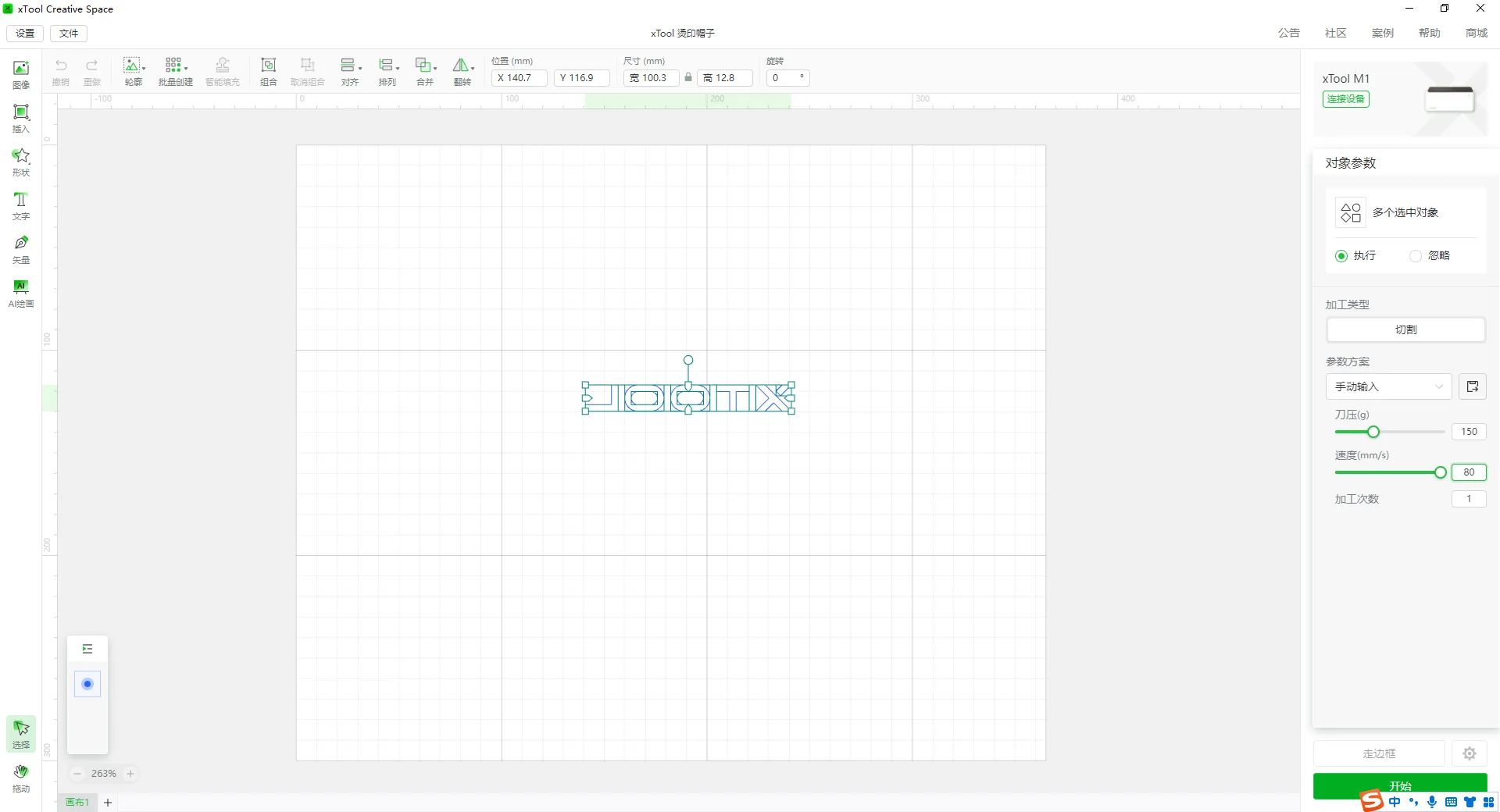Click the 组合 (Group) icon
The image size is (1500, 812).
pyautogui.click(x=268, y=71)
